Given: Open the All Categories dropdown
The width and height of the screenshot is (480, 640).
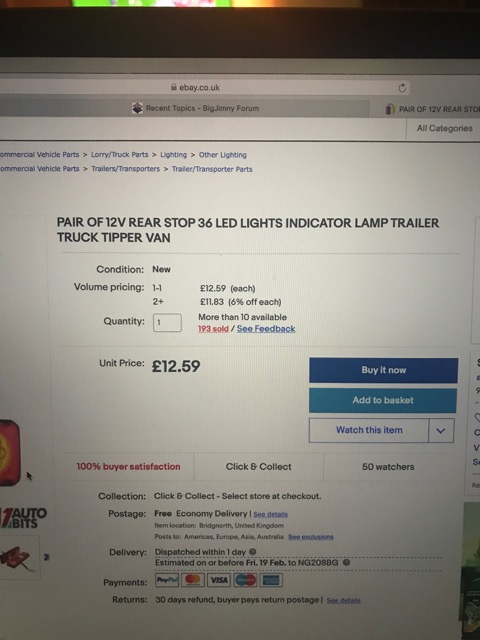Looking at the screenshot, I should pos(444,129).
